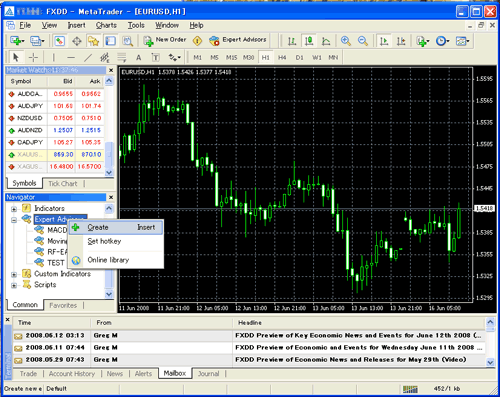Select the Fibonacci retracement tool
The image size is (500, 397).
[x=122, y=58]
